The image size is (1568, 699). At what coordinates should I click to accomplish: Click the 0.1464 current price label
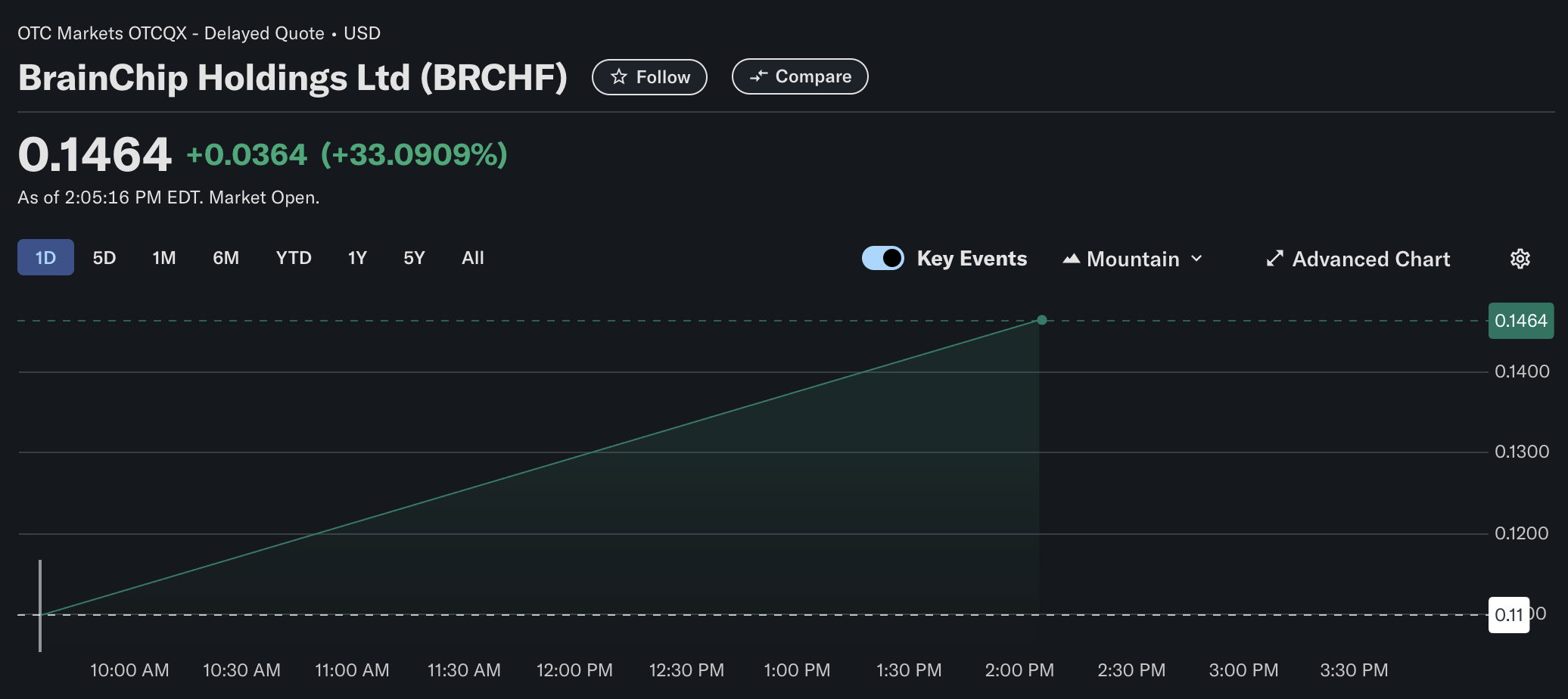[1520, 321]
